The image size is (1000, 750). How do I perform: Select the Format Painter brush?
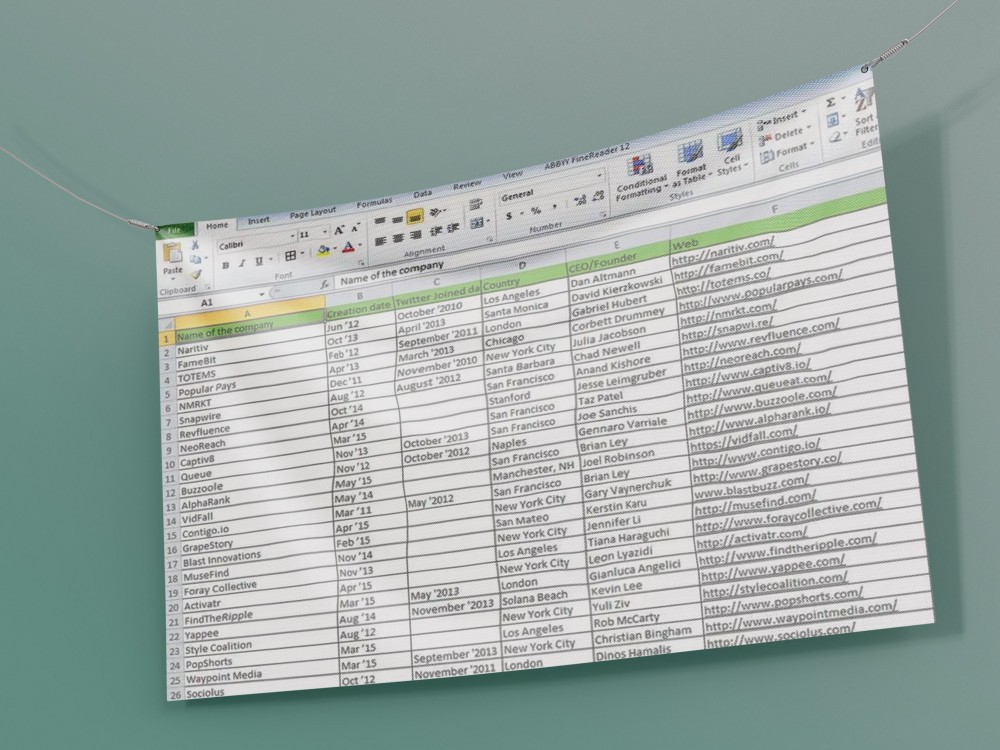coord(196,274)
